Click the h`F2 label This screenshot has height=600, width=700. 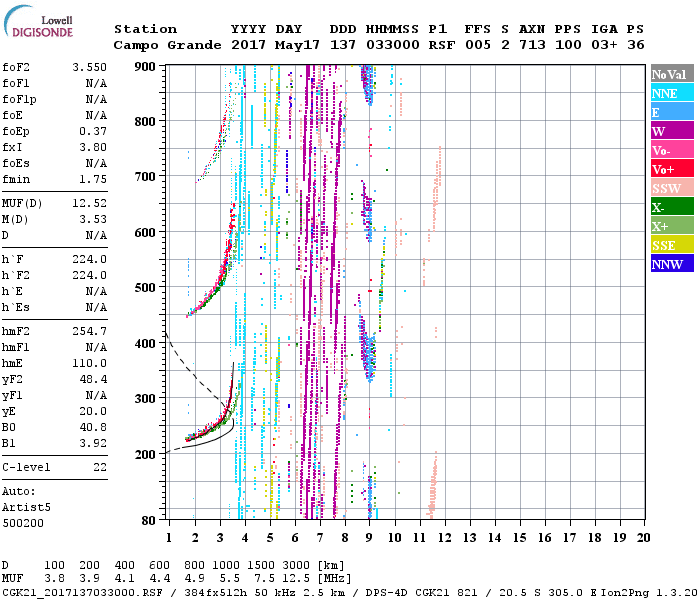click(x=16, y=275)
